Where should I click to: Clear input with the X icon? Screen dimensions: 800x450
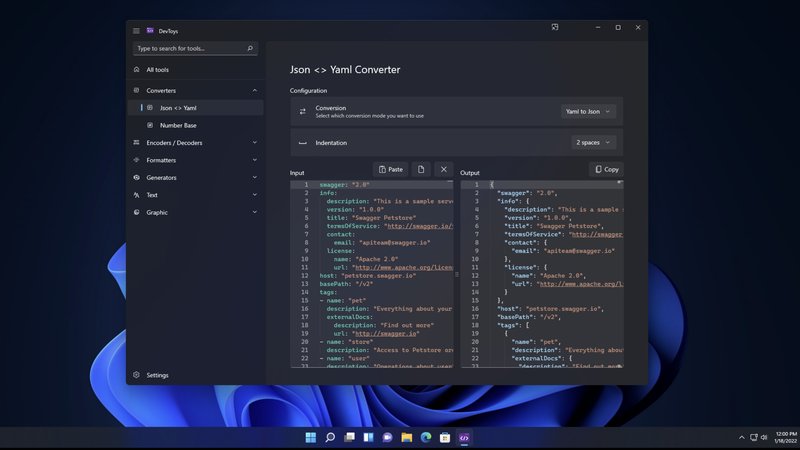pos(443,169)
